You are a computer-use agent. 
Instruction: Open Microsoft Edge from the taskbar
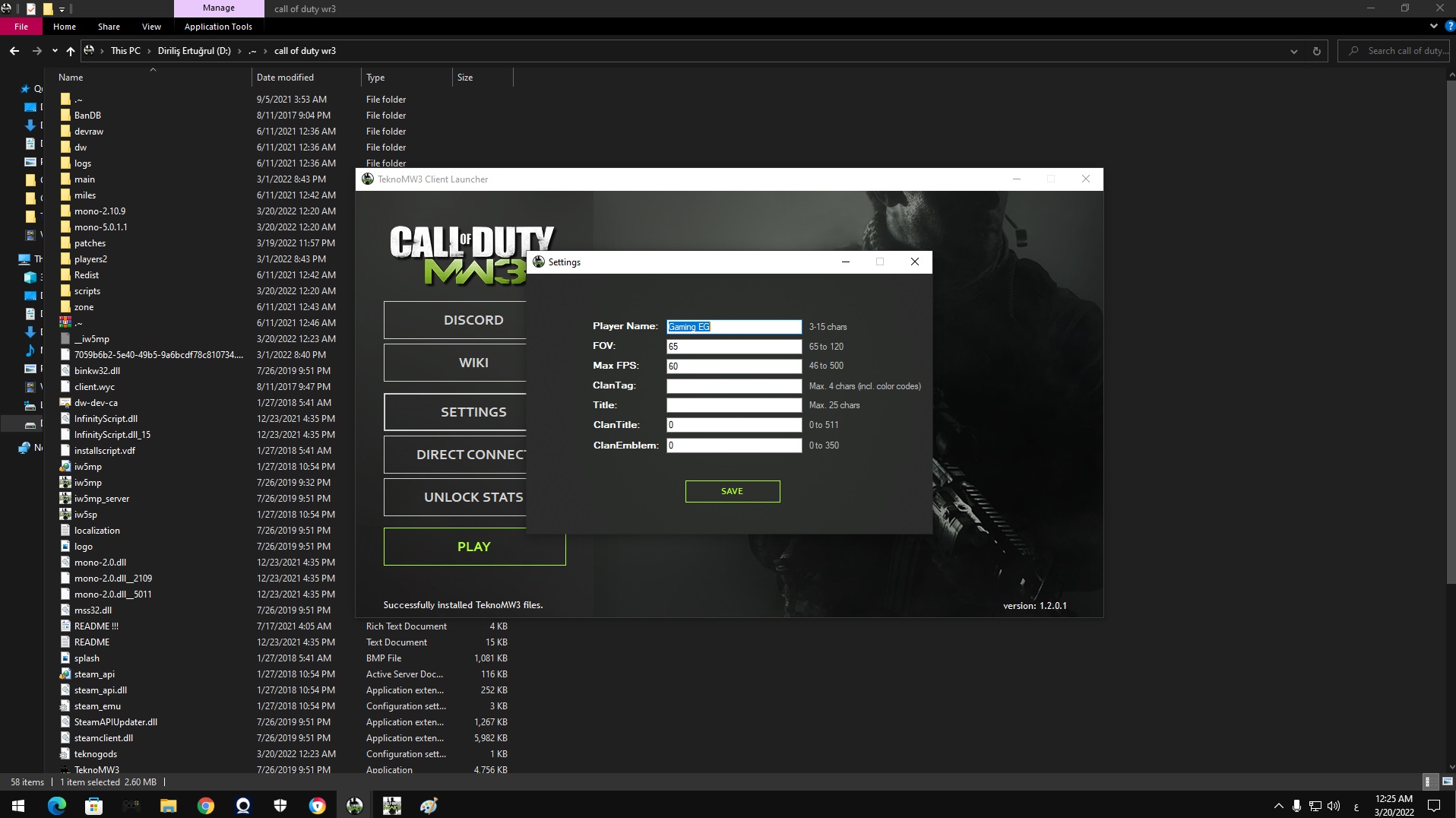(57, 806)
